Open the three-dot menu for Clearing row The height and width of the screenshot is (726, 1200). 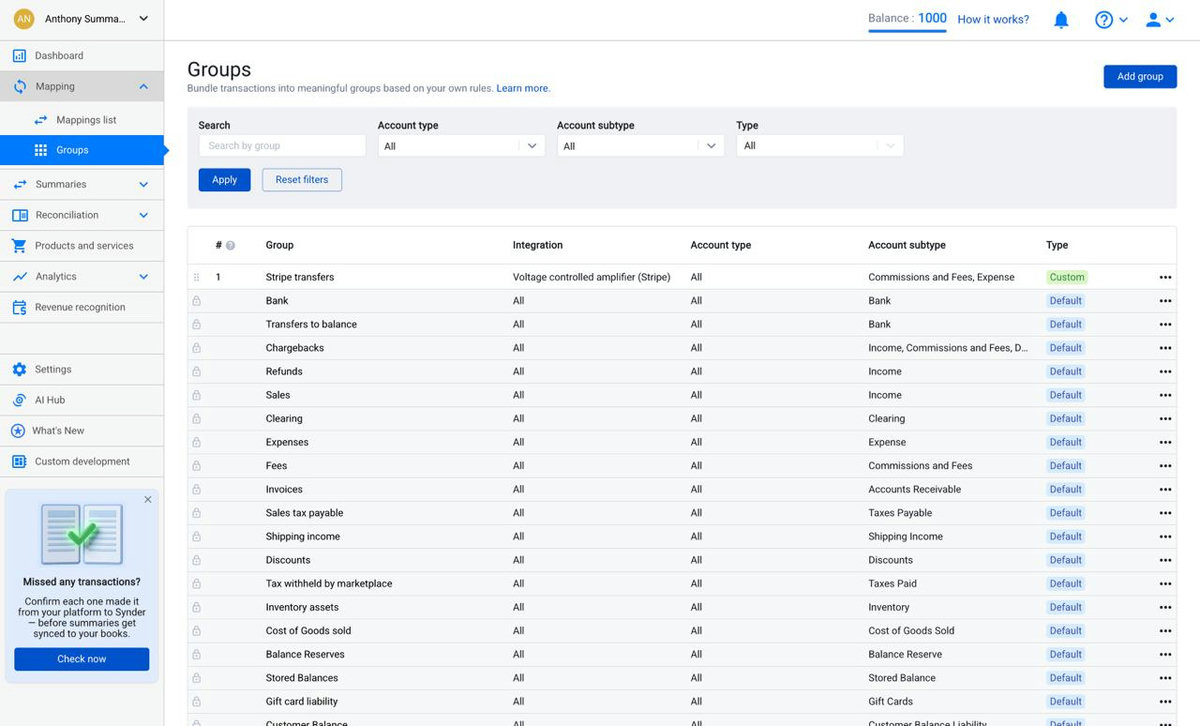[x=1165, y=419]
